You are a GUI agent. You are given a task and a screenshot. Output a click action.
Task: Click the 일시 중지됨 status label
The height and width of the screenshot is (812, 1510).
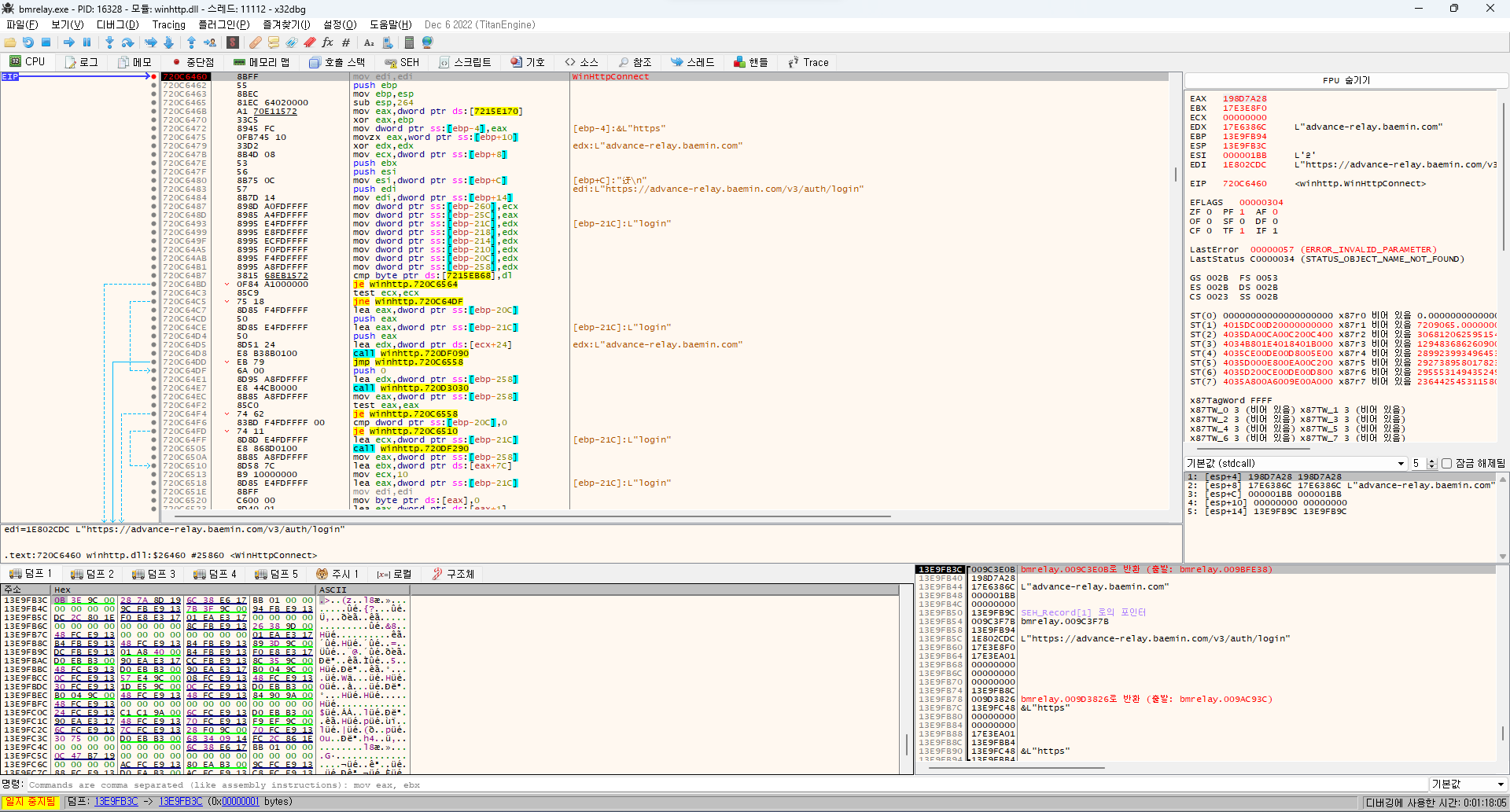(x=31, y=802)
